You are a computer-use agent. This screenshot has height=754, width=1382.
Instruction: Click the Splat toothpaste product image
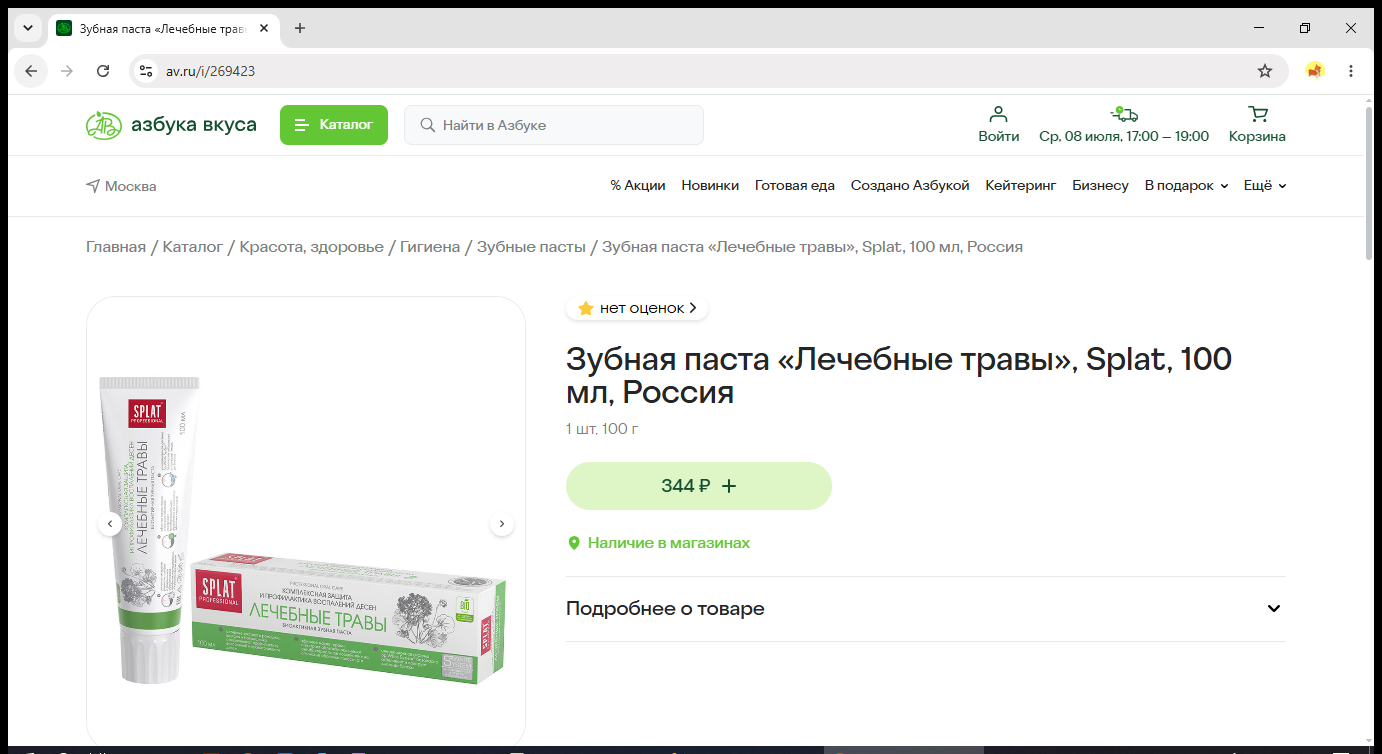(x=306, y=524)
